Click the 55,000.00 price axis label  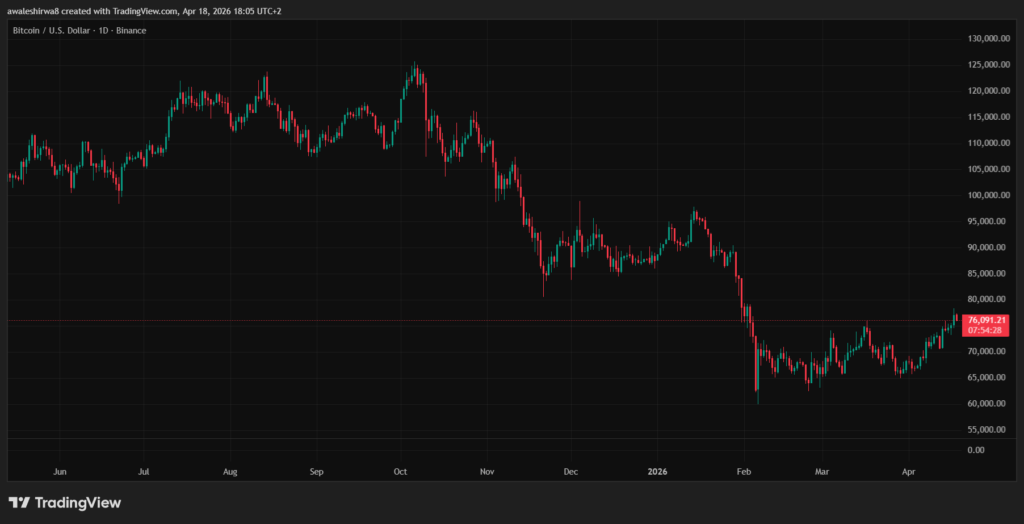click(987, 430)
